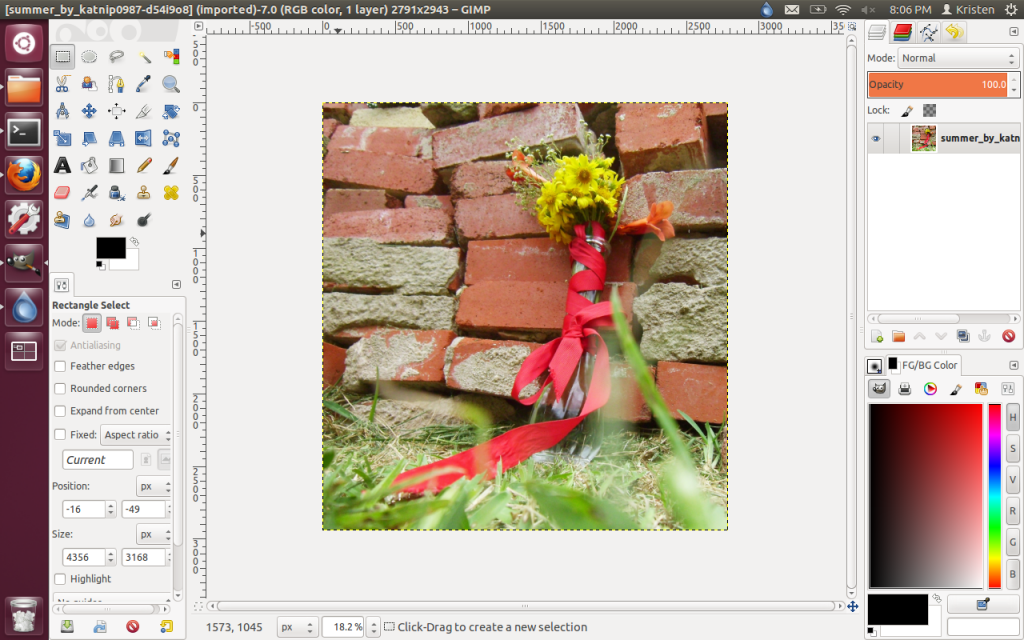Choose the Blur/Sharpen droplet tool
This screenshot has height=640, width=1024.
pyautogui.click(x=89, y=220)
